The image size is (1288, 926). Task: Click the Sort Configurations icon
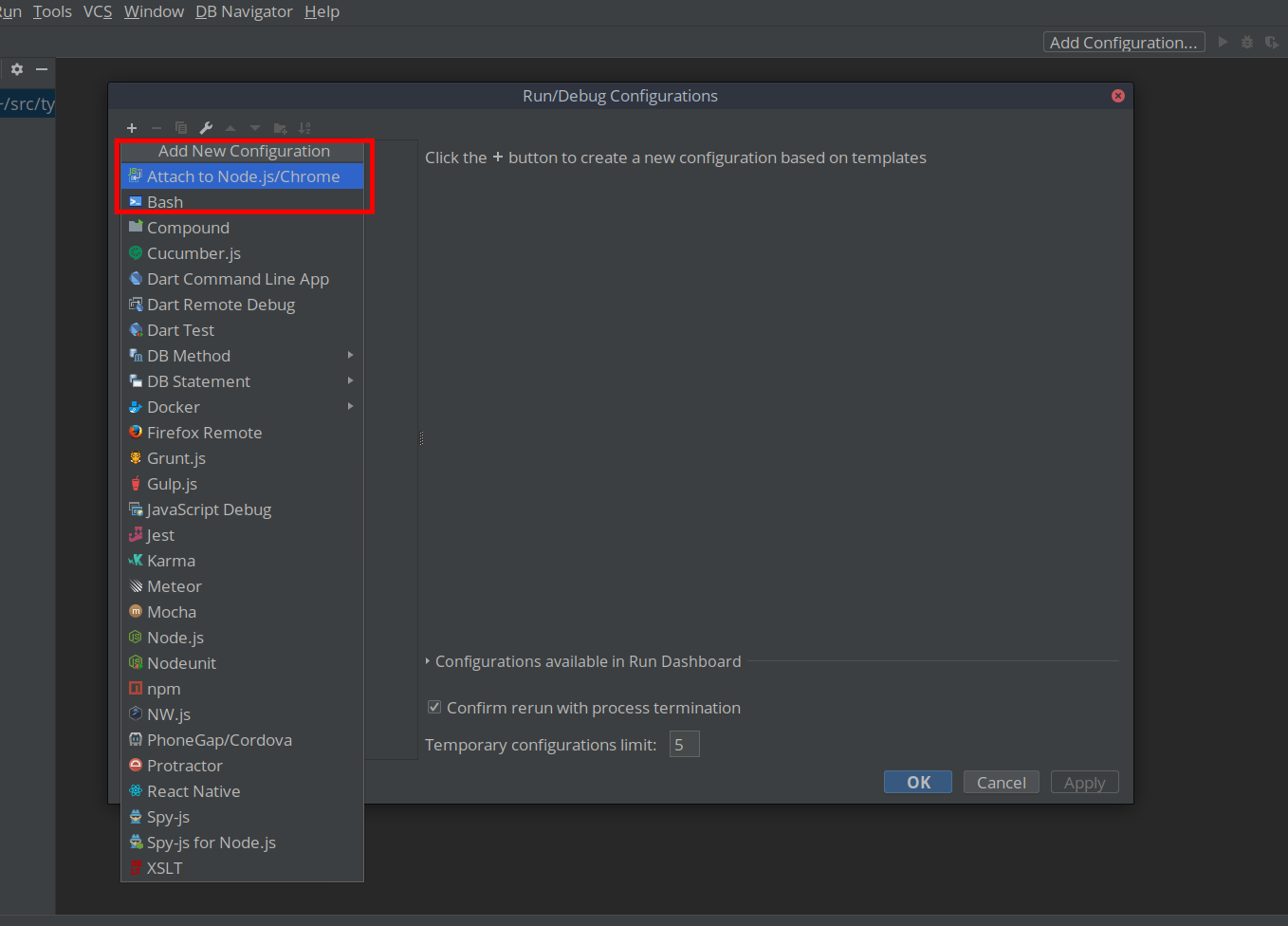coord(304,128)
